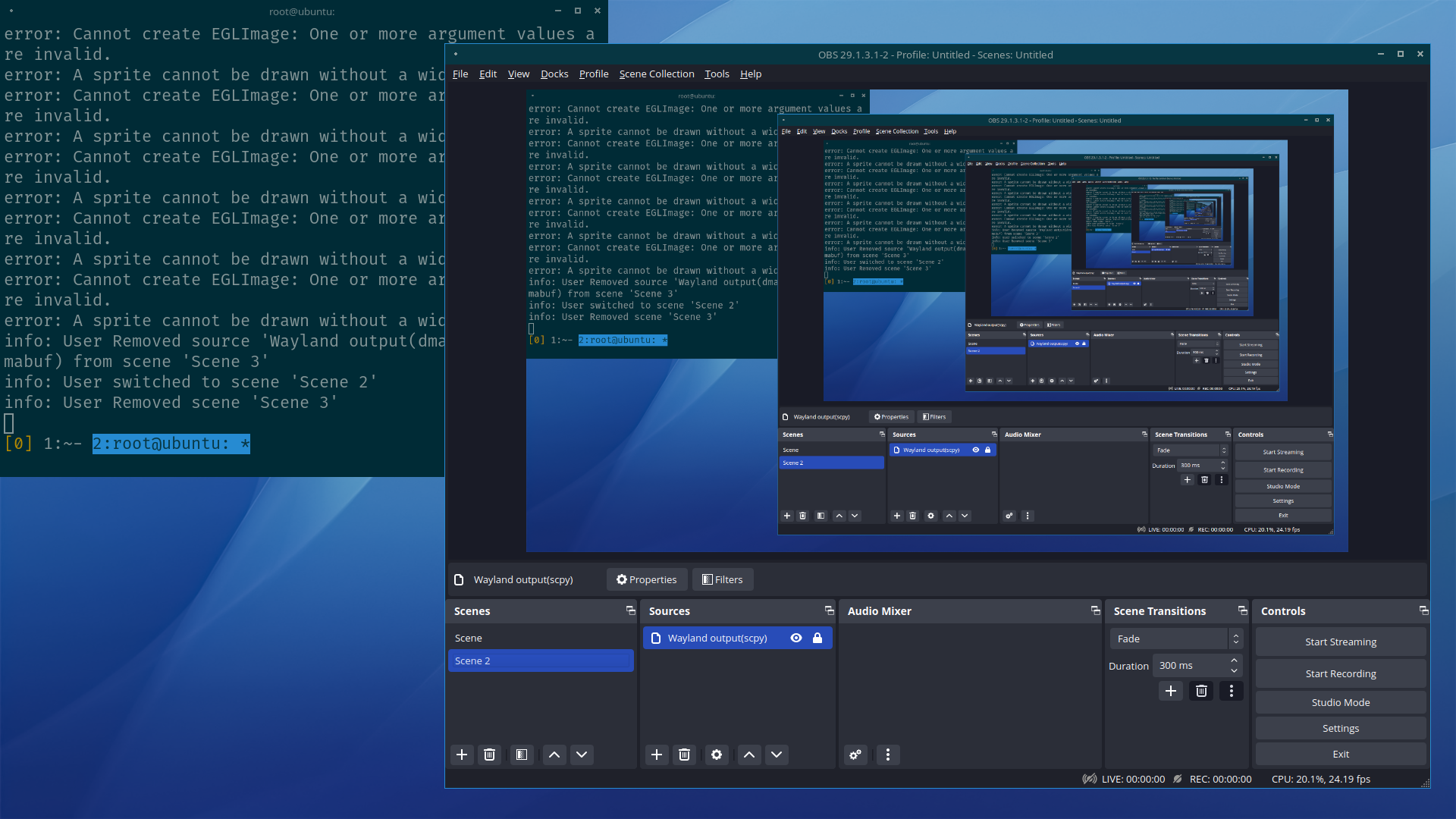Image resolution: width=1456 pixels, height=819 pixels.
Task: Remove the selected scene using the trash icon
Action: [490, 755]
